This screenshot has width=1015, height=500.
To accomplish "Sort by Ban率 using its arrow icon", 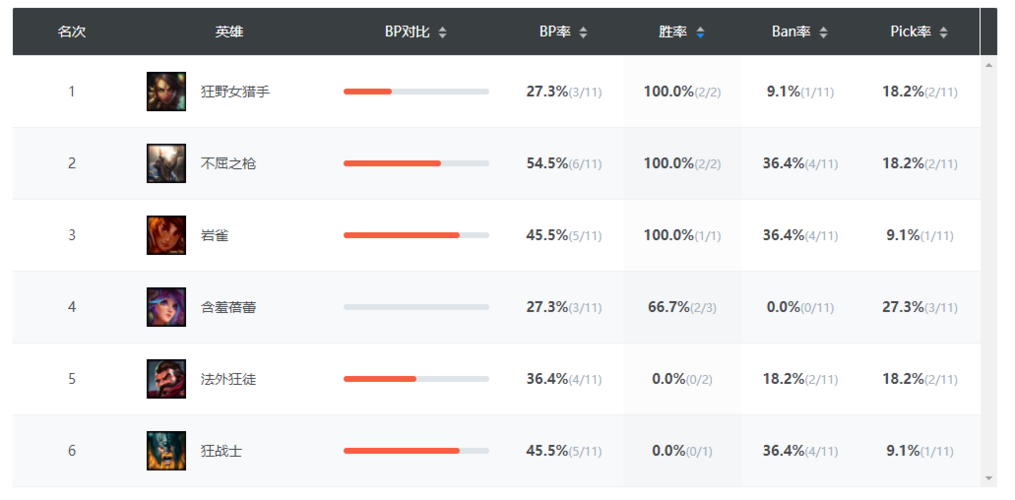I will click(823, 33).
